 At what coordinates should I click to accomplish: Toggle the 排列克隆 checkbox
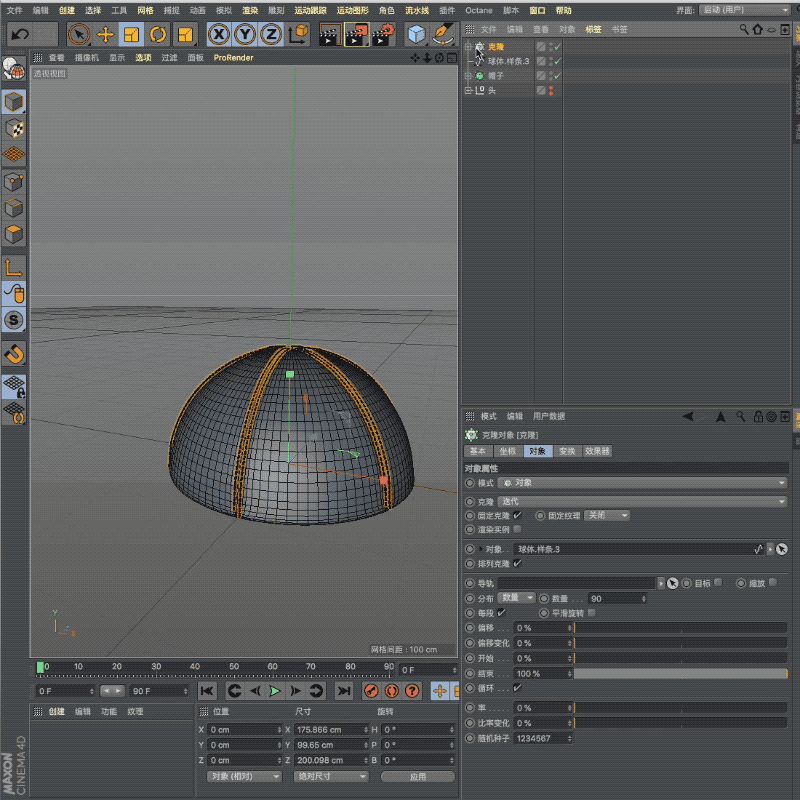[517, 563]
